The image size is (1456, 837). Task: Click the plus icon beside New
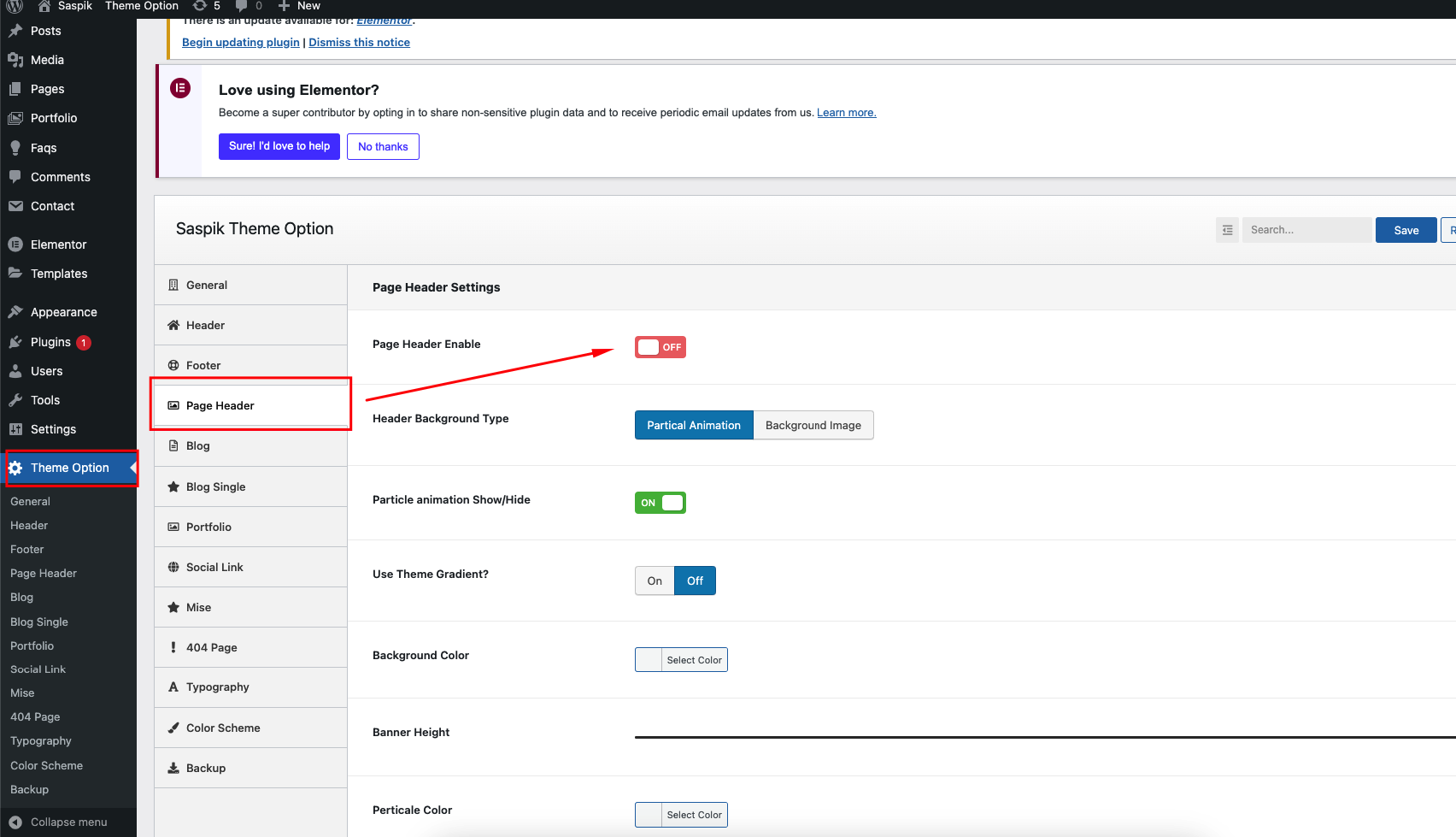tap(285, 6)
